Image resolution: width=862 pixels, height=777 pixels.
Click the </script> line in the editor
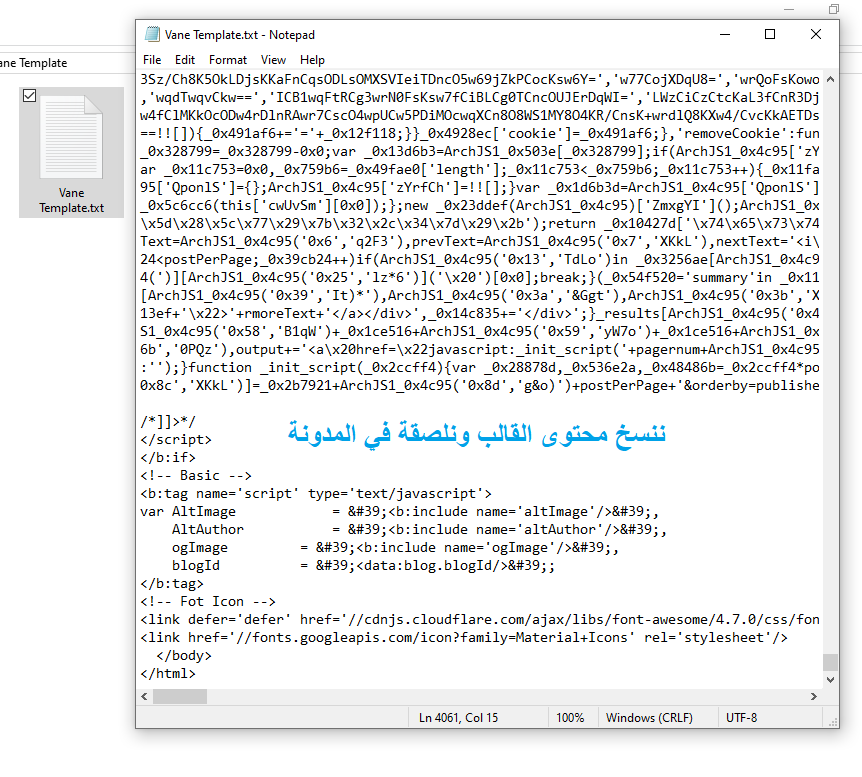point(176,439)
